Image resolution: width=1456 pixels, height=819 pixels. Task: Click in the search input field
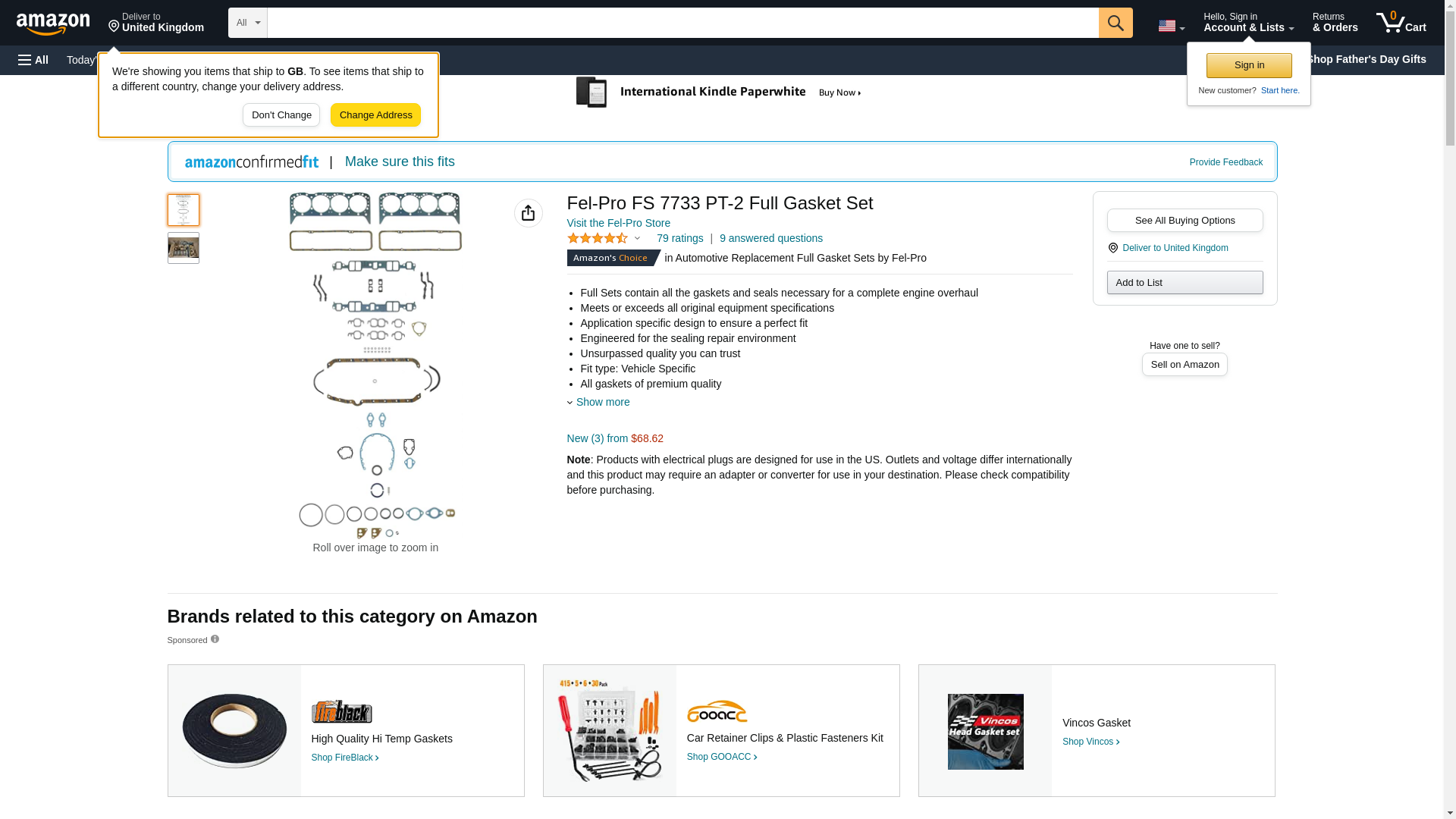pyautogui.click(x=682, y=23)
